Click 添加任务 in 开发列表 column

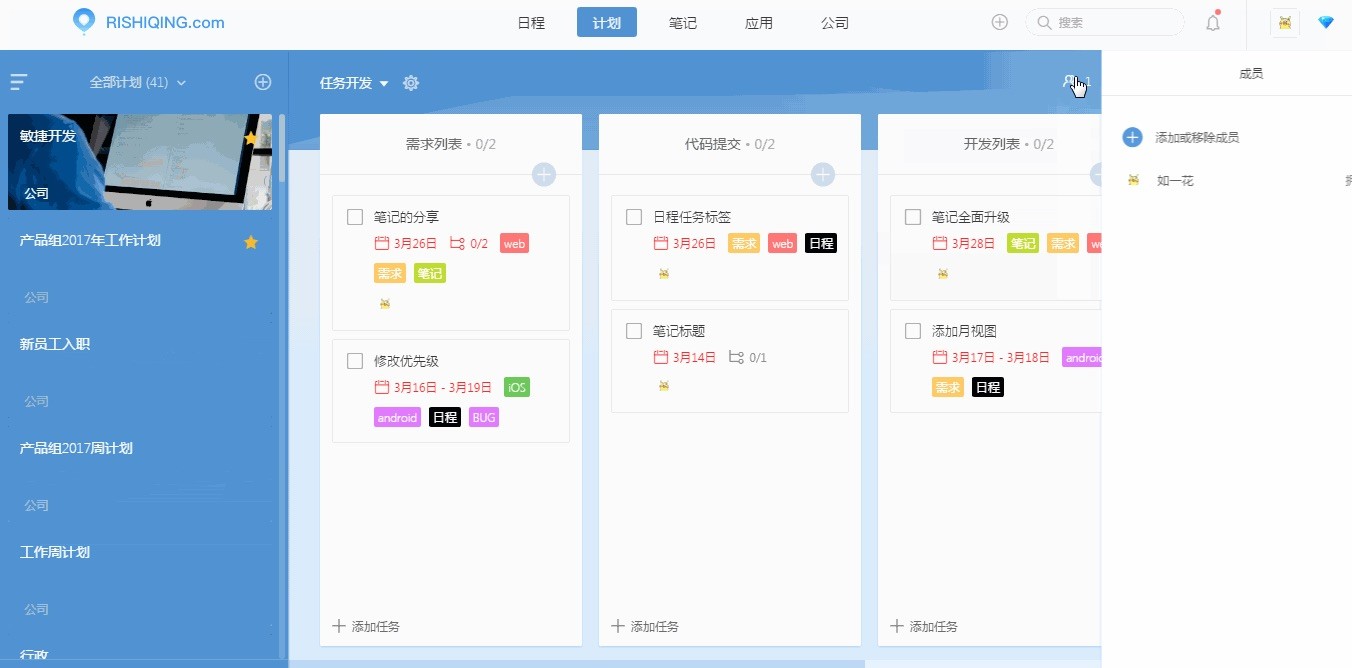coord(924,626)
